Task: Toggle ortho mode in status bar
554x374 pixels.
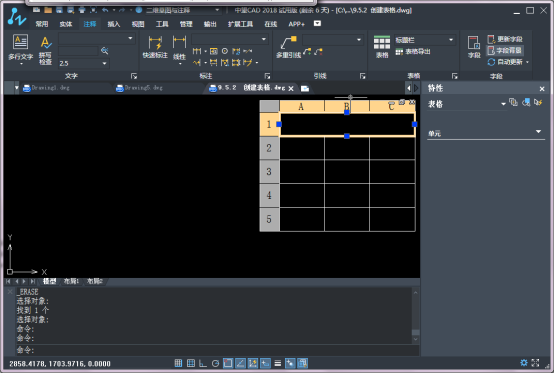Action: tap(203, 363)
